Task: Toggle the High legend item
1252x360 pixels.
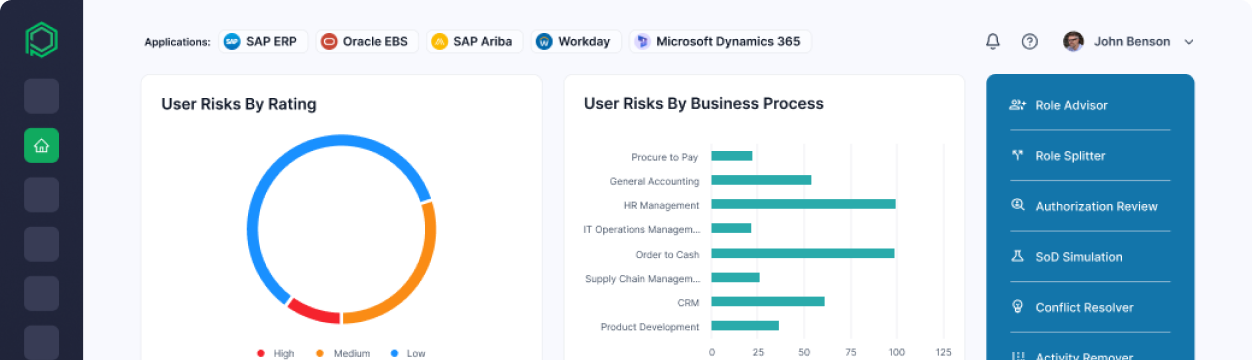Action: click(276, 353)
